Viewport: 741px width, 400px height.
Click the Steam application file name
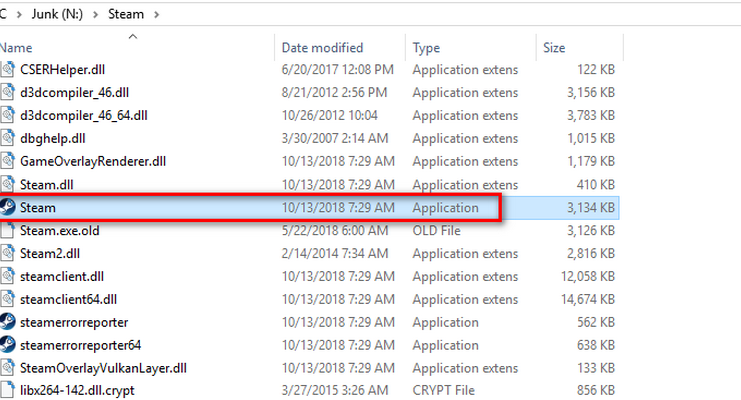(x=37, y=208)
